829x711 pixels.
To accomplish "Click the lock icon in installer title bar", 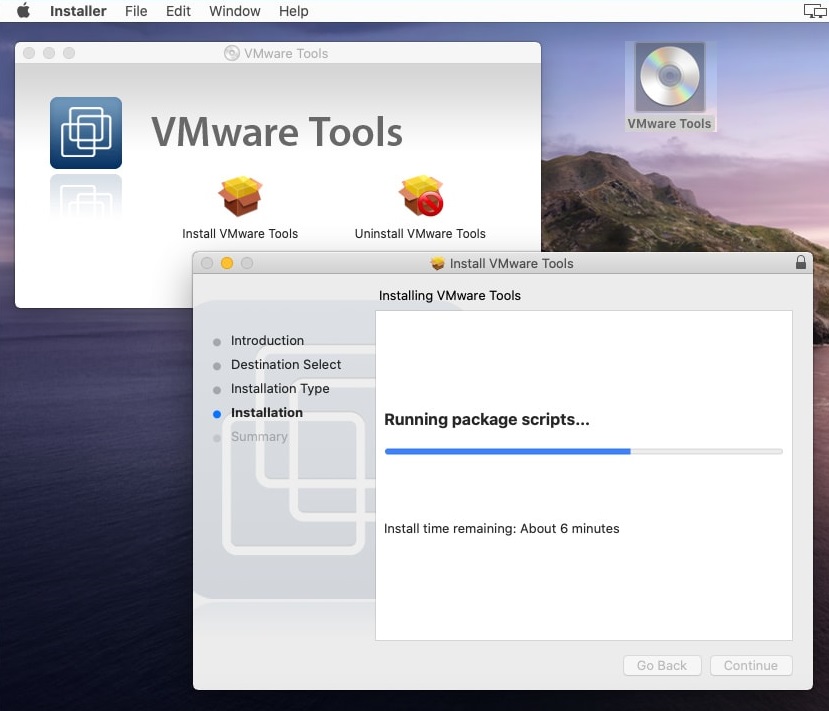I will [x=801, y=263].
